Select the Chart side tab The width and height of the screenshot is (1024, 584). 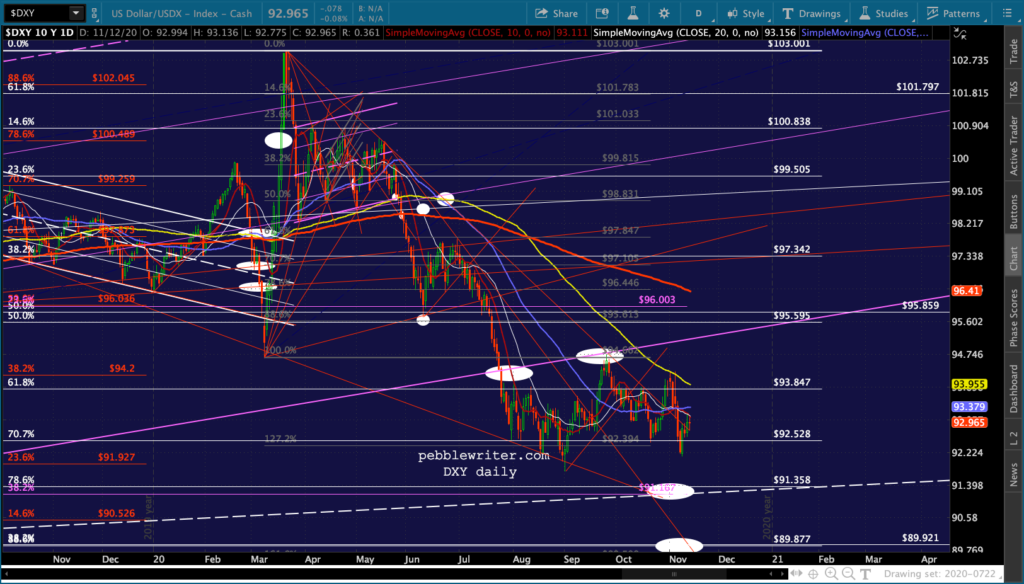point(1014,257)
